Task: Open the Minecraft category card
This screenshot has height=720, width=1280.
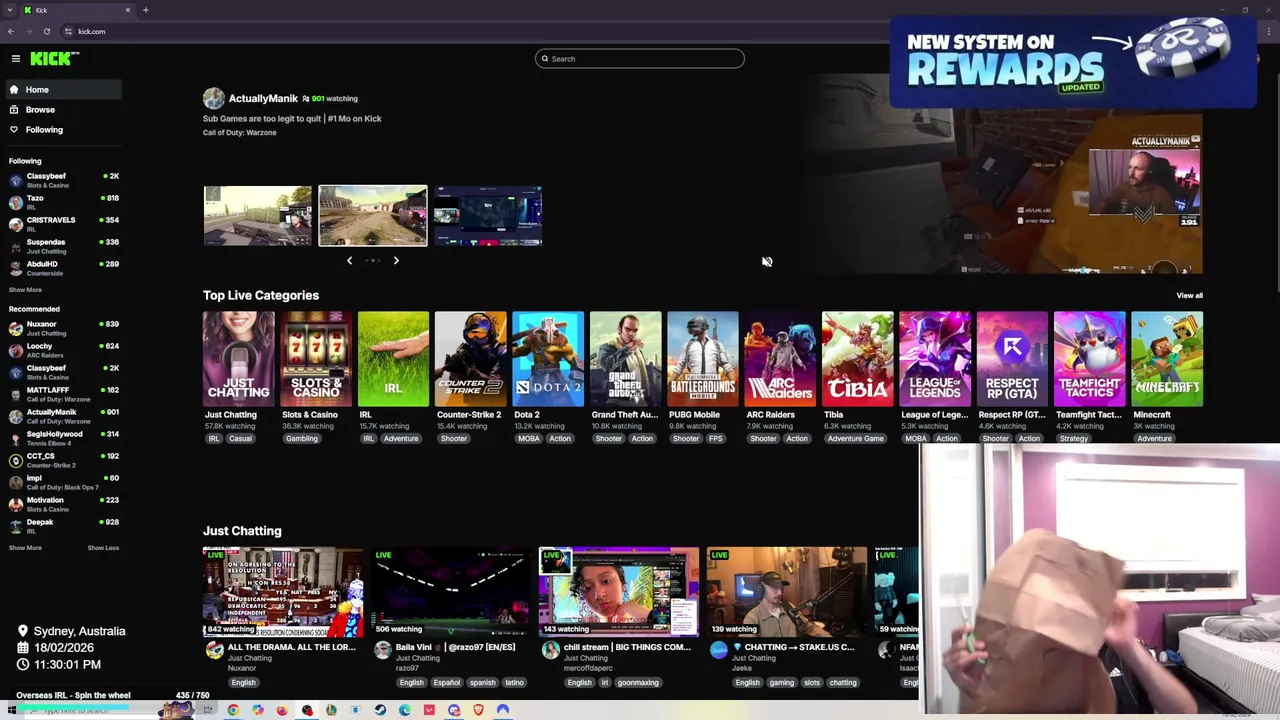Action: tap(1167, 359)
